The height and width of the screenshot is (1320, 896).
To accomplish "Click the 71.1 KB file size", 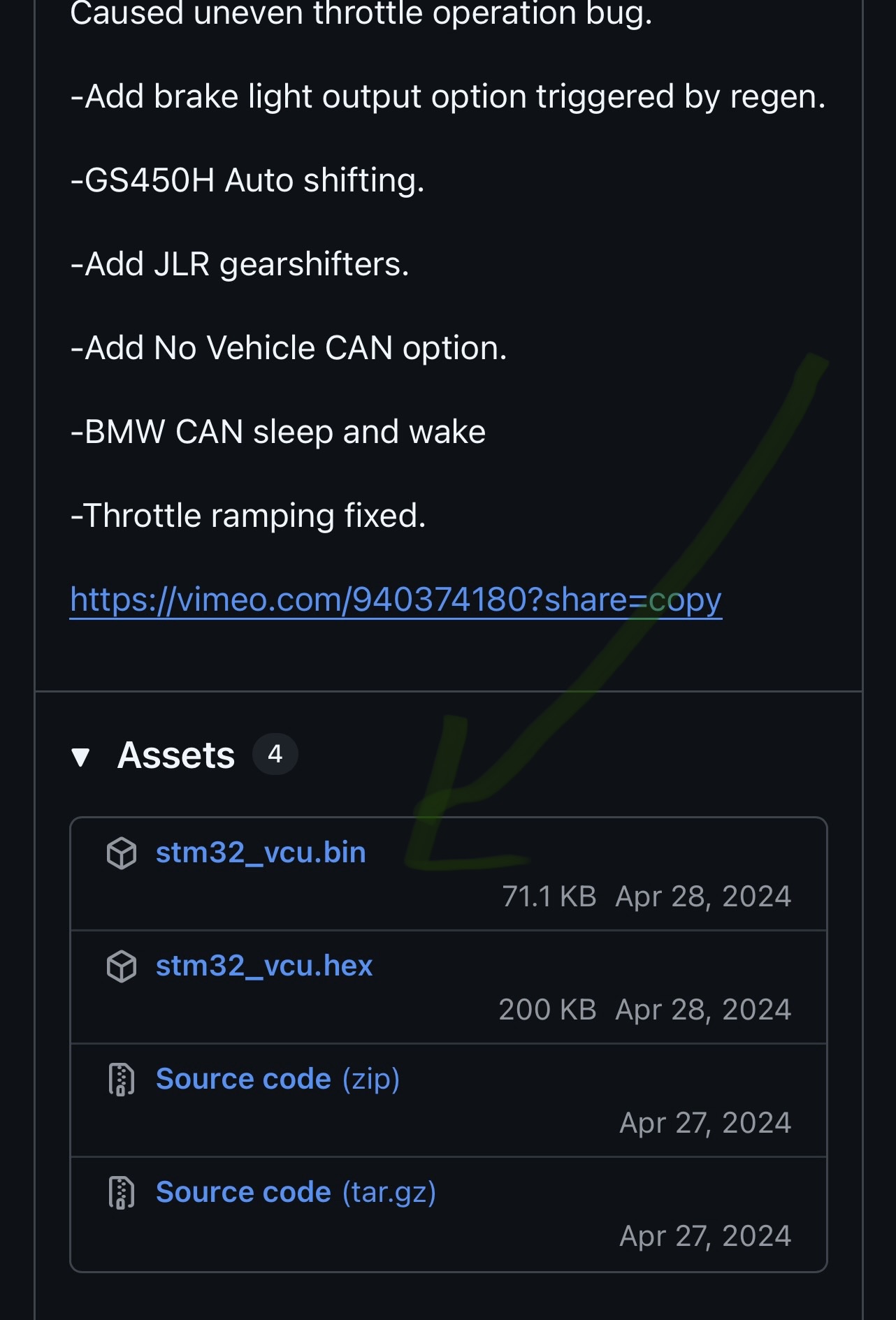I will point(549,897).
